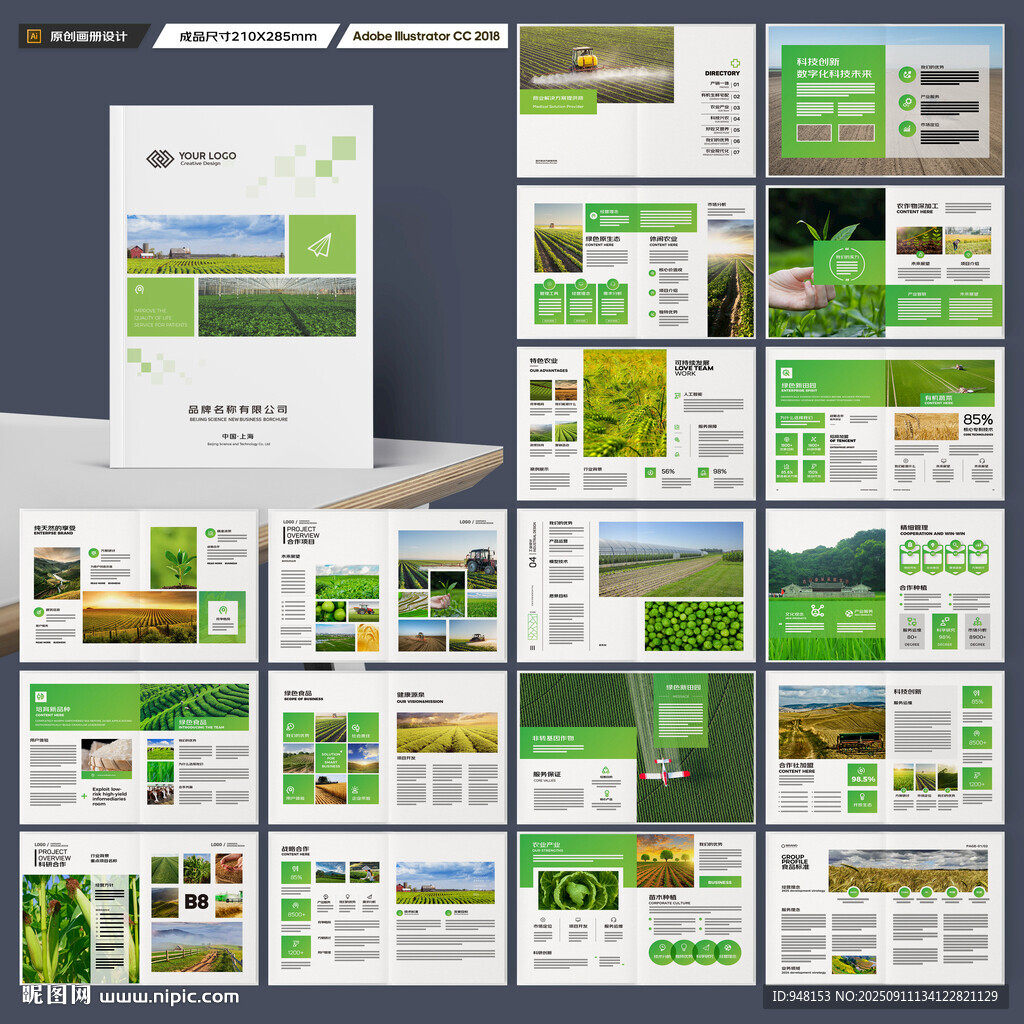1024x1024 pixels.
Task: Click the YOUR LOGO diamond emblem on cover
Action: pyautogui.click(x=159, y=159)
